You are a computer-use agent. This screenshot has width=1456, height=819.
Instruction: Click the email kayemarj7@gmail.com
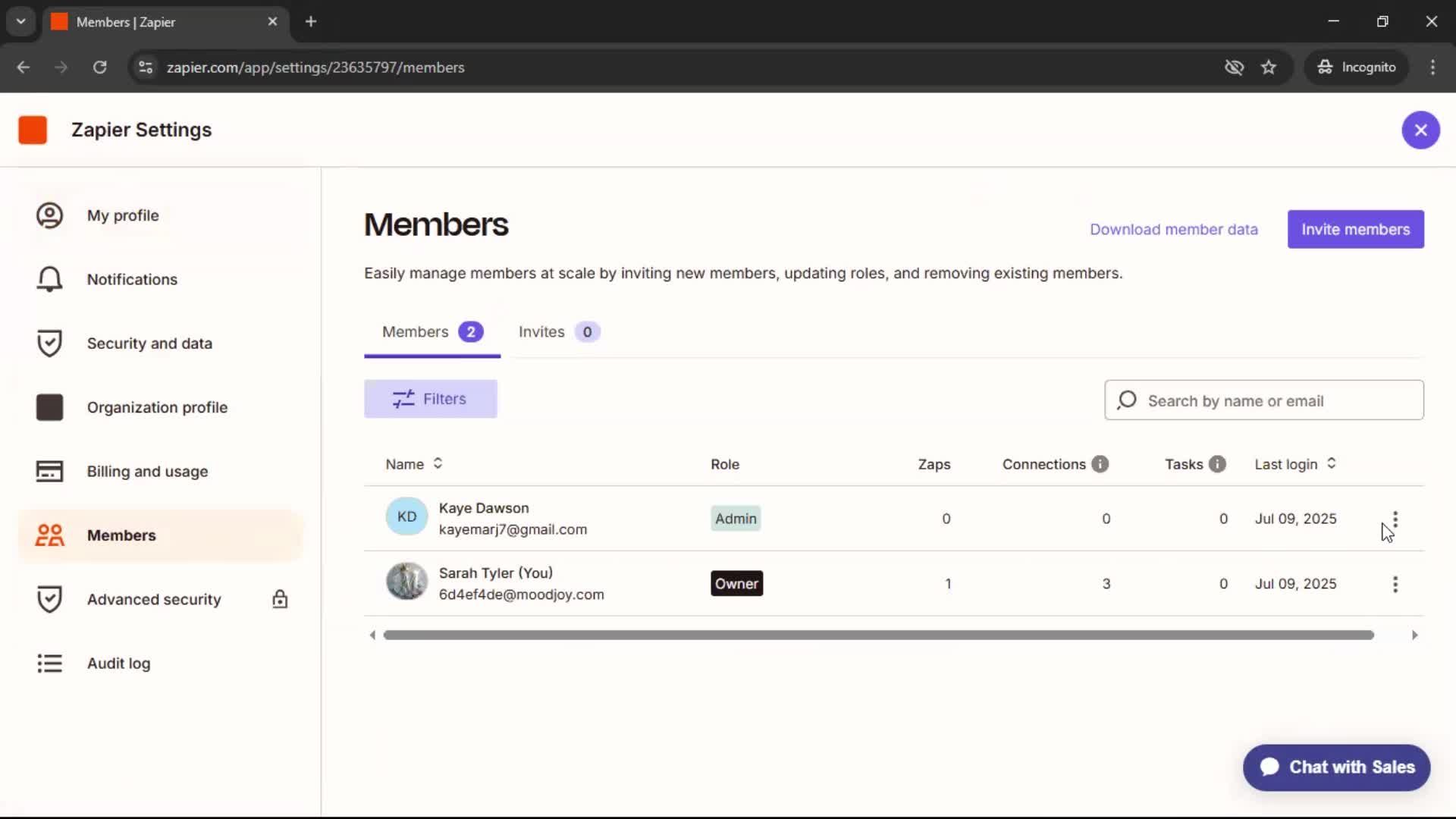tap(513, 529)
